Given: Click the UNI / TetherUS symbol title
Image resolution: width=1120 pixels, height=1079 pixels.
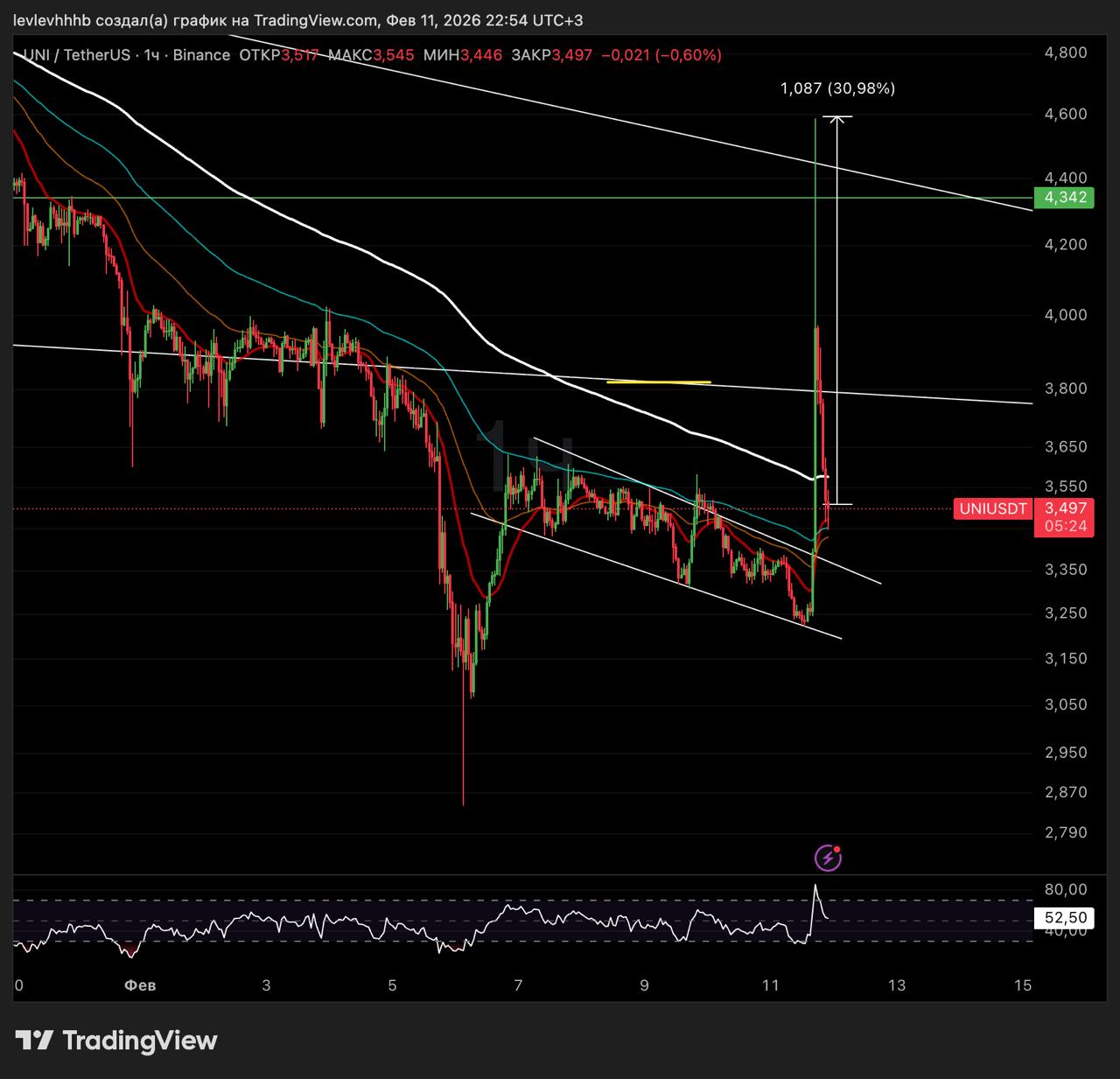Looking at the screenshot, I should click(76, 55).
